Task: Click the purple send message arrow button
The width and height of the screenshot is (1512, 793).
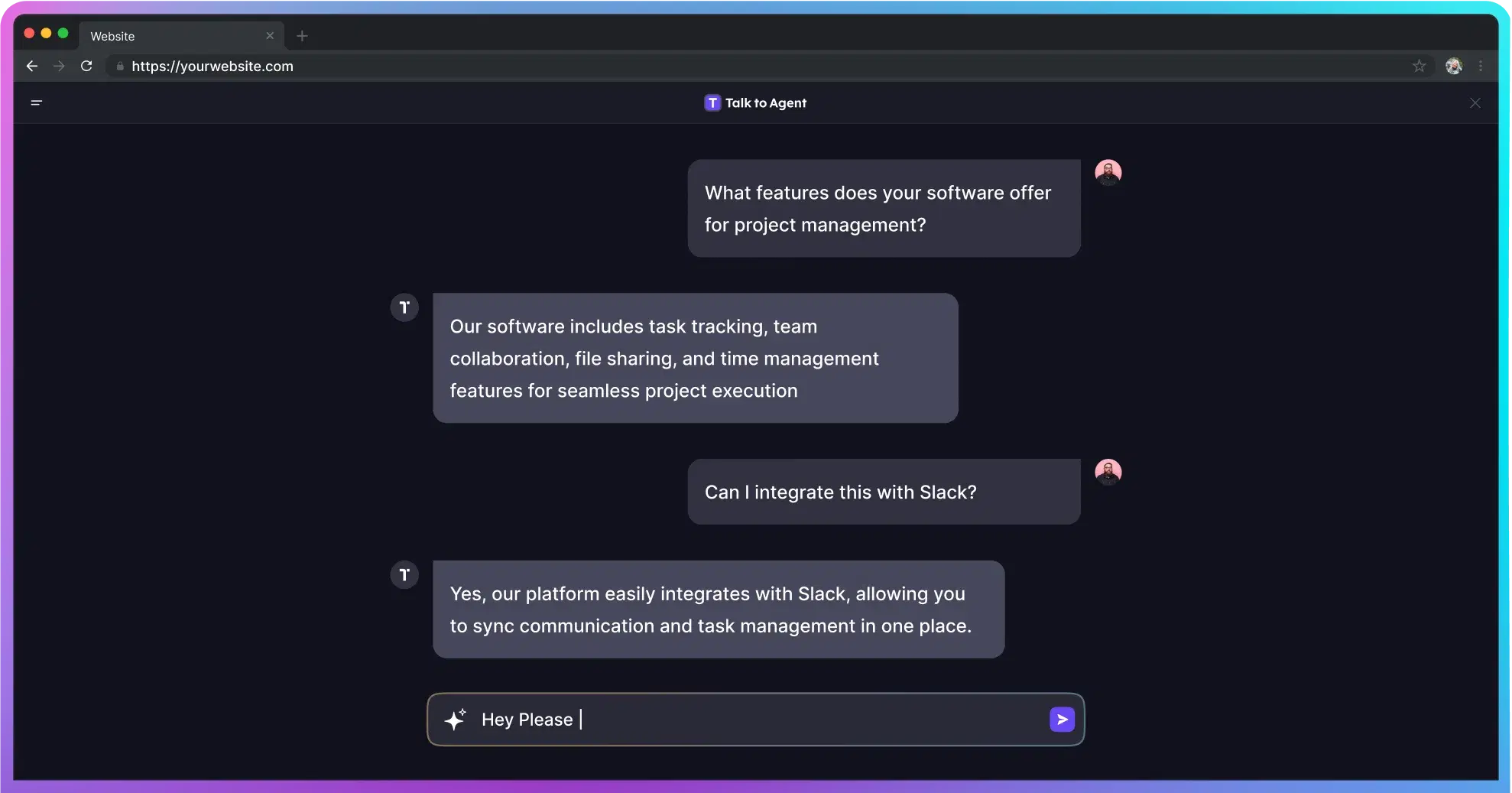Action: (1062, 720)
